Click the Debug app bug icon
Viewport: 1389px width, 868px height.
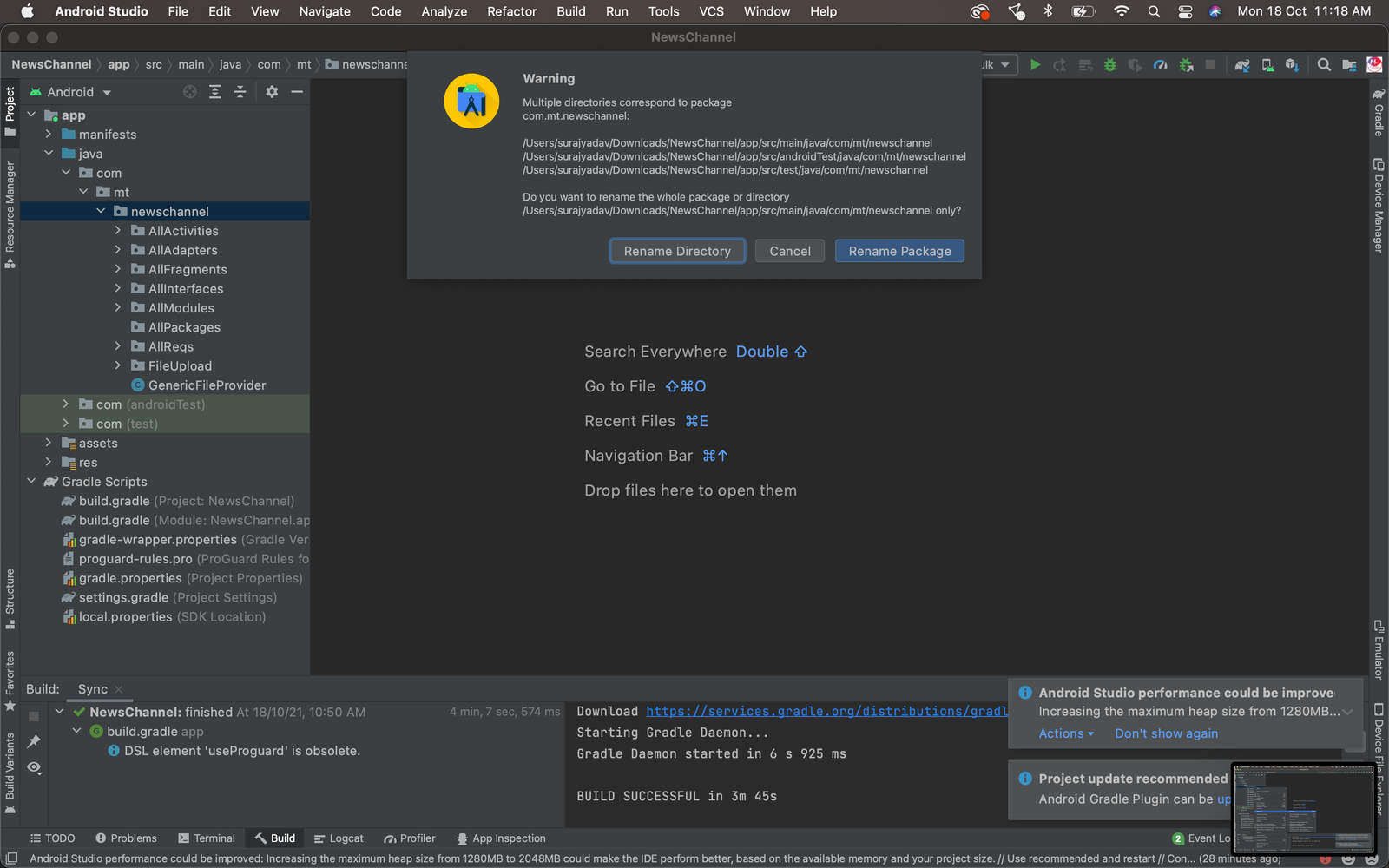1109,65
